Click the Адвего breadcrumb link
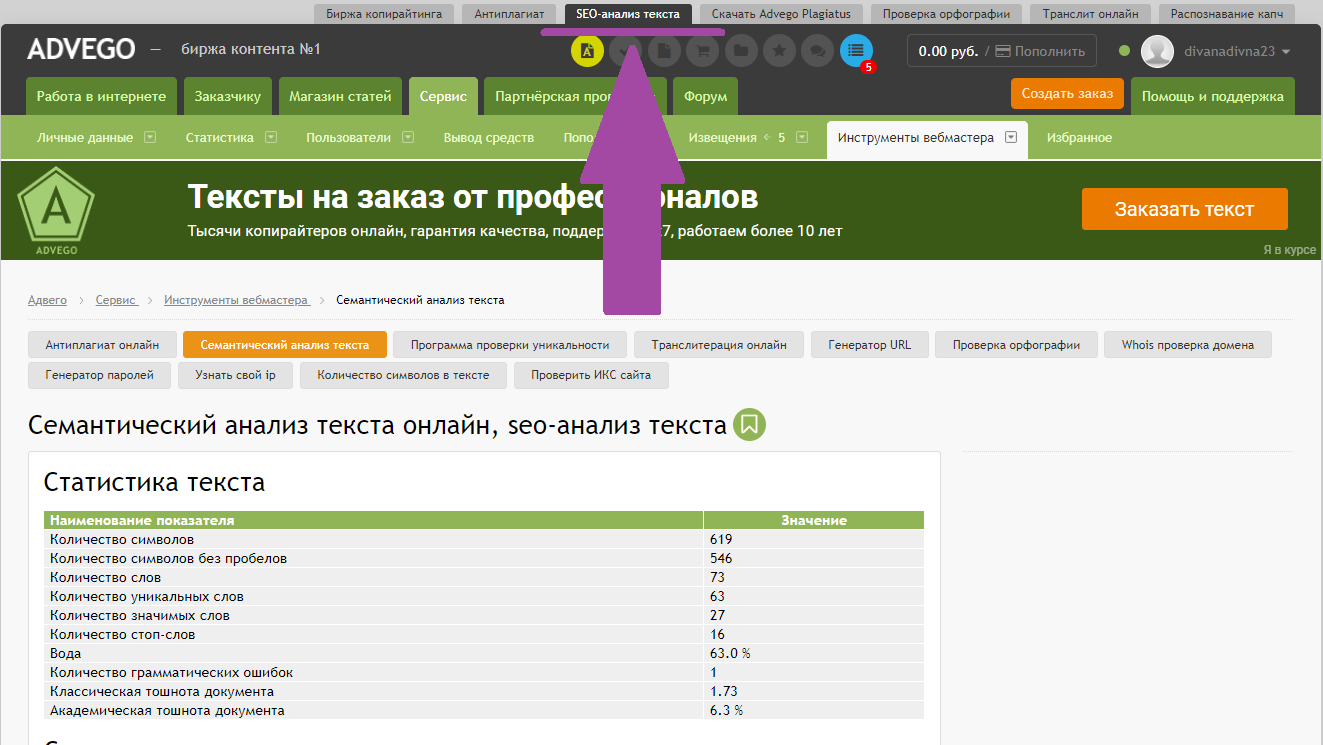 click(47, 300)
